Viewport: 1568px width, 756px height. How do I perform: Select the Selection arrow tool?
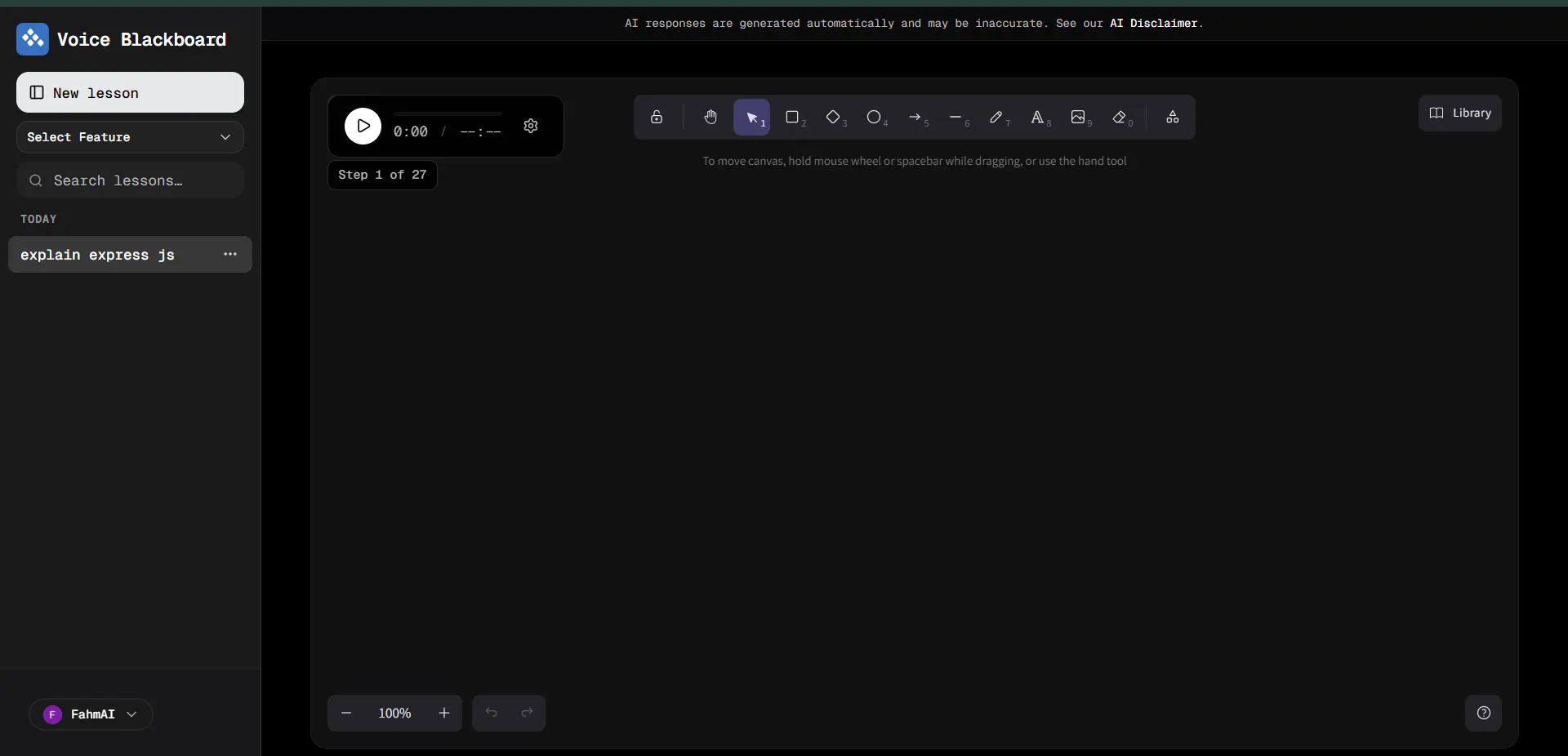751,118
